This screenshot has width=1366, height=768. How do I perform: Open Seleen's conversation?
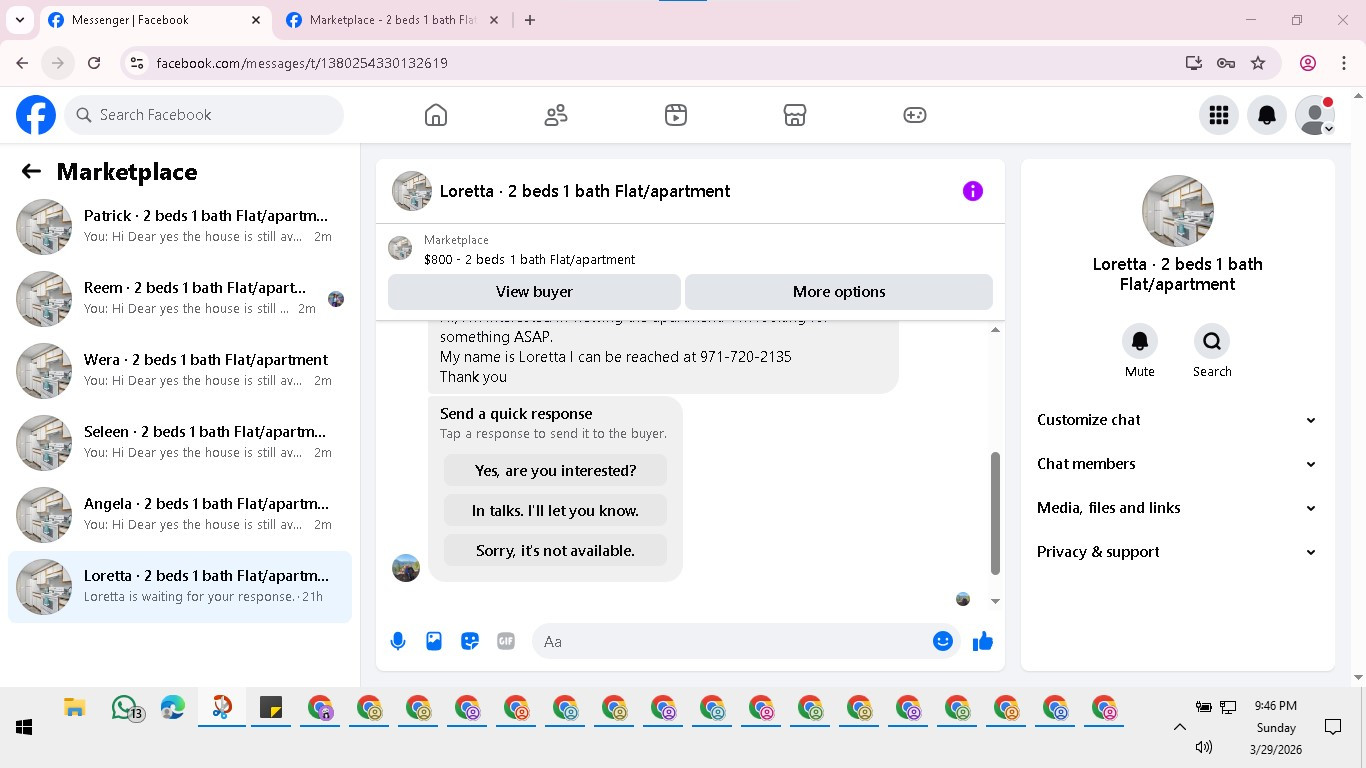pyautogui.click(x=180, y=442)
